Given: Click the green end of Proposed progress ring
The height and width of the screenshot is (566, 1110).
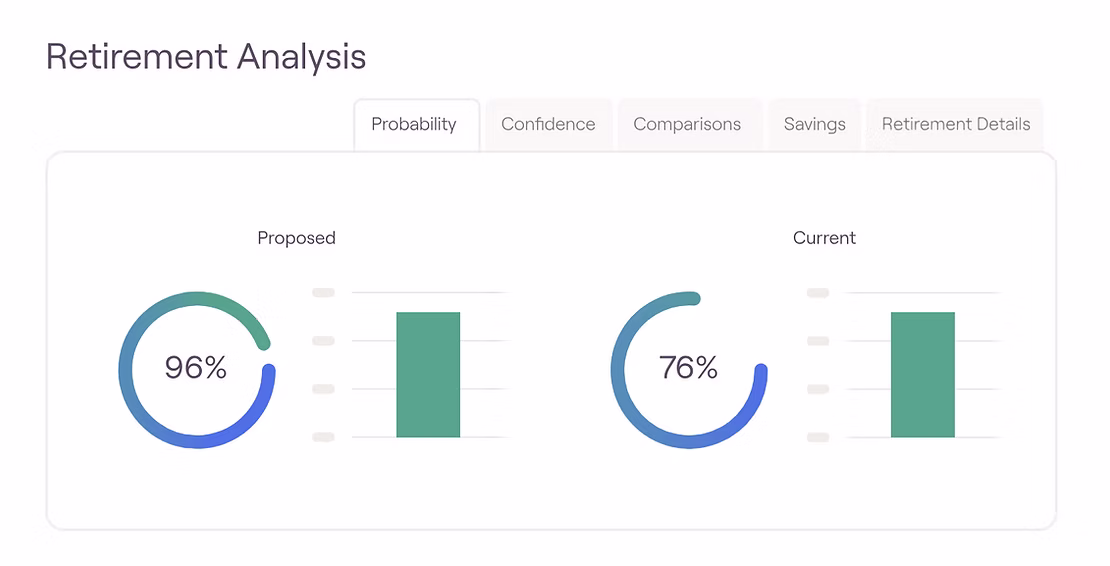Looking at the screenshot, I should [x=264, y=342].
